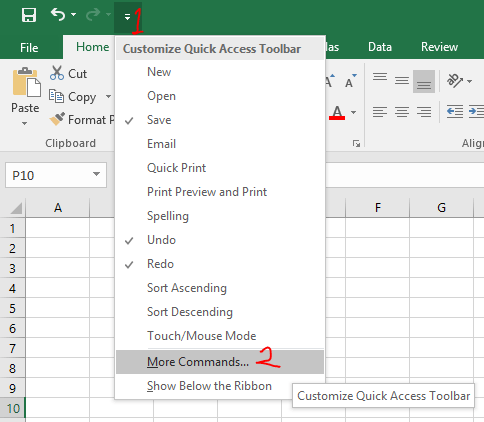This screenshot has height=422, width=484.
Task: Click the Center alignment icon
Action: (402, 112)
